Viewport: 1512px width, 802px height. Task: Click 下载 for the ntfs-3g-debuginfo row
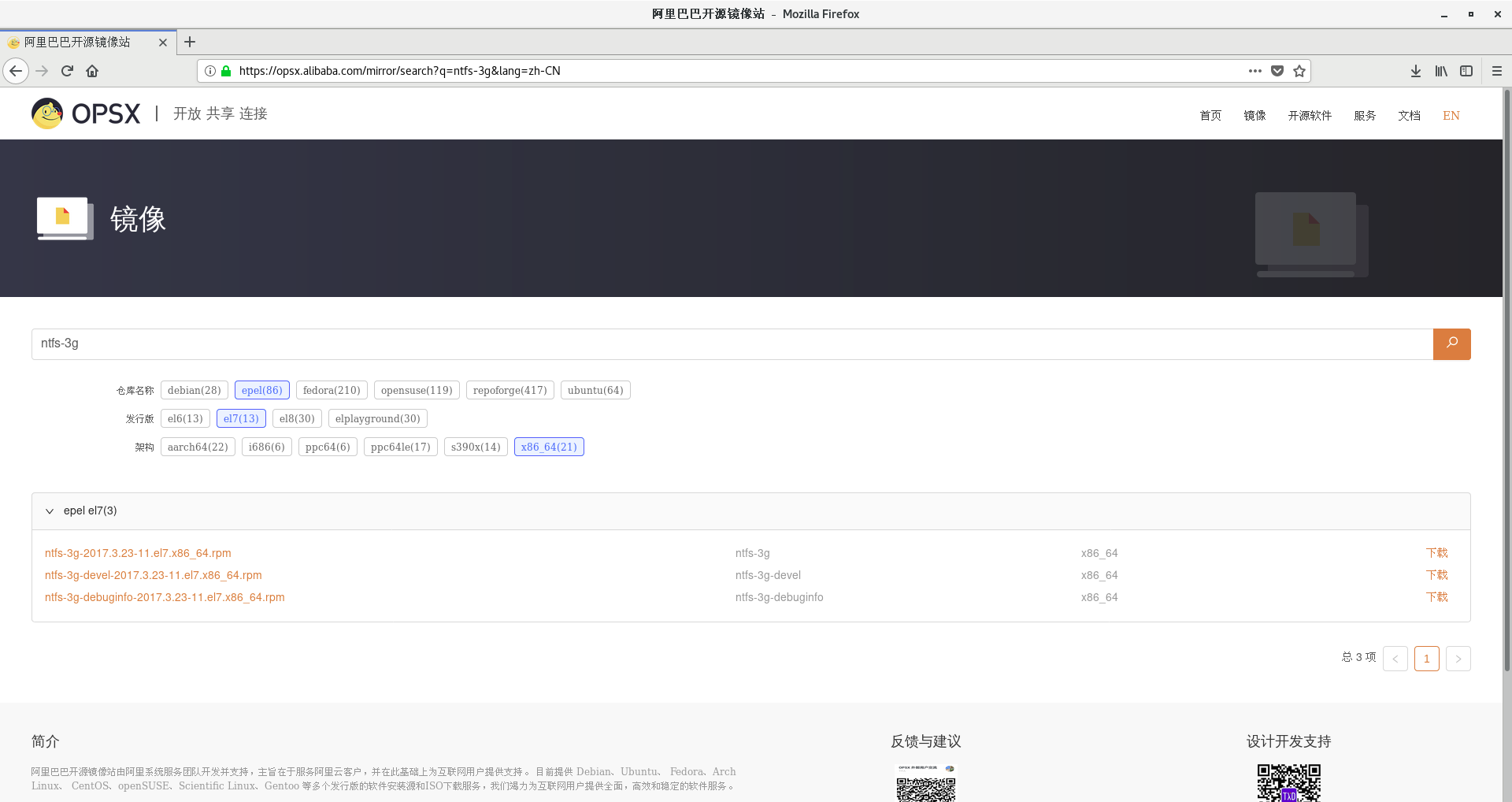pos(1436,597)
